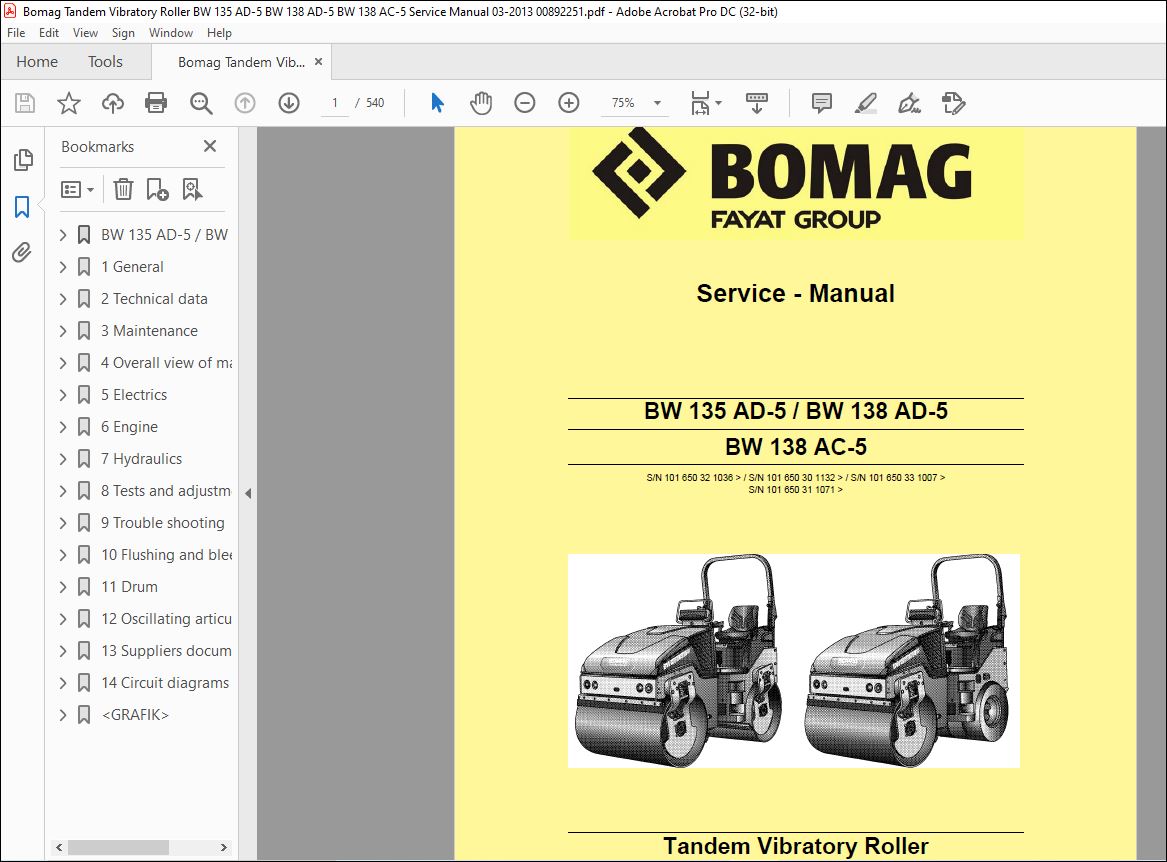Viewport: 1167px width, 862px height.
Task: Expand the BW 135 AD-5 bookmark
Action: 63,234
